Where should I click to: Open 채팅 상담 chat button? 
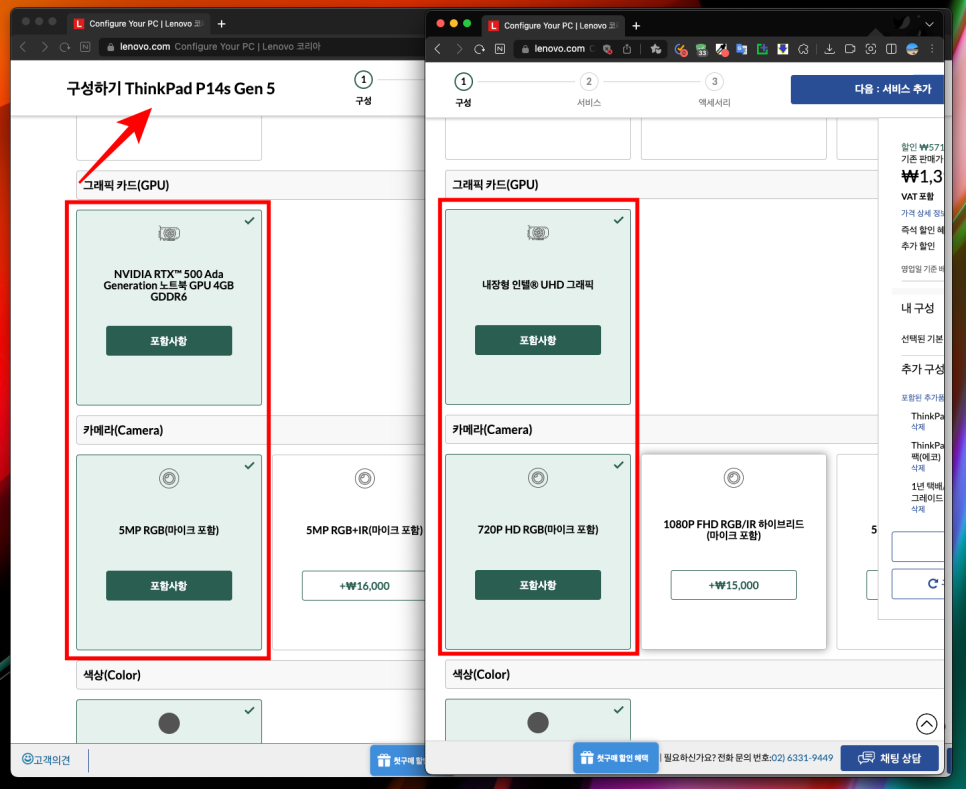(x=890, y=758)
